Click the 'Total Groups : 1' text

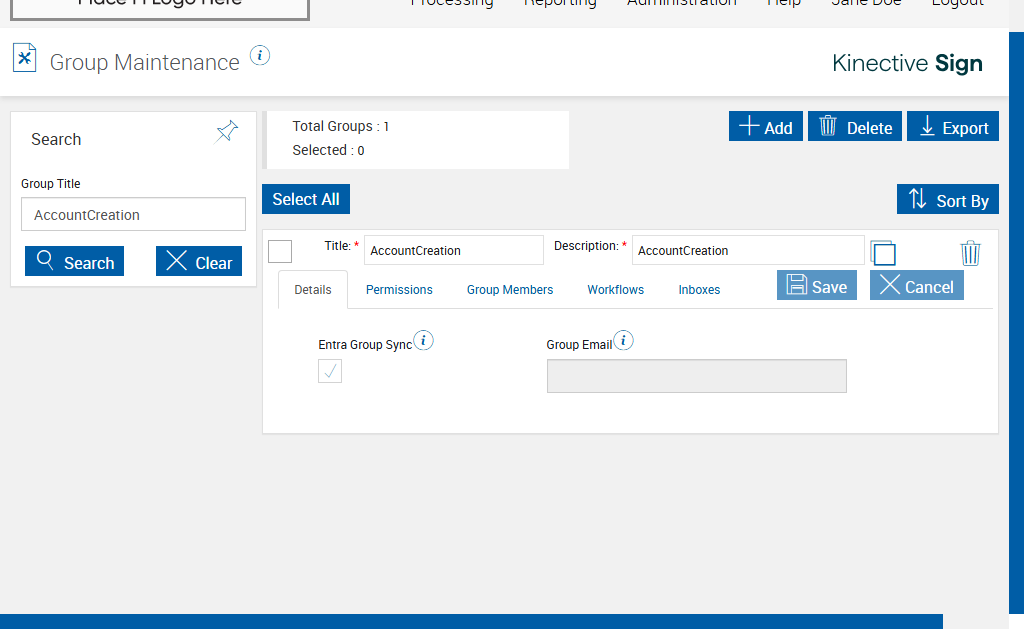pos(340,126)
